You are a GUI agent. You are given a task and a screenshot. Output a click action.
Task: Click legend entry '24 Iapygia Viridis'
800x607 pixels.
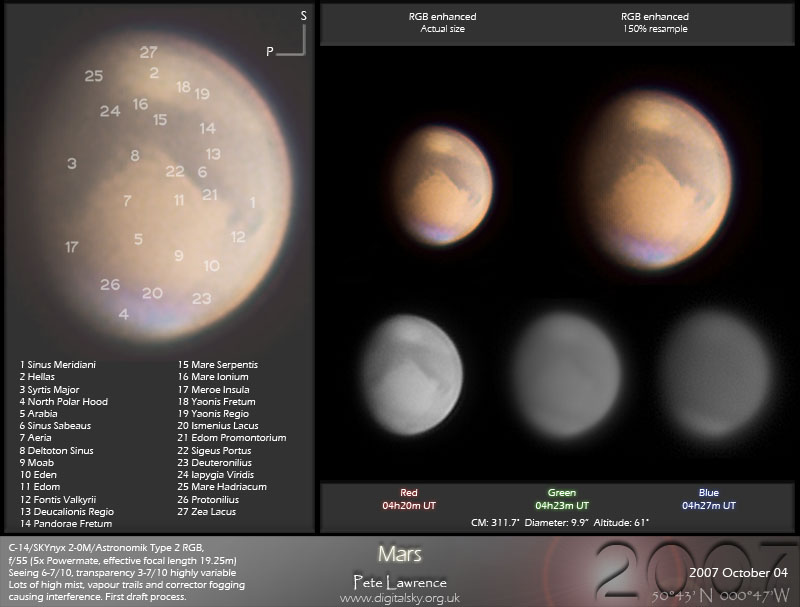tap(216, 474)
